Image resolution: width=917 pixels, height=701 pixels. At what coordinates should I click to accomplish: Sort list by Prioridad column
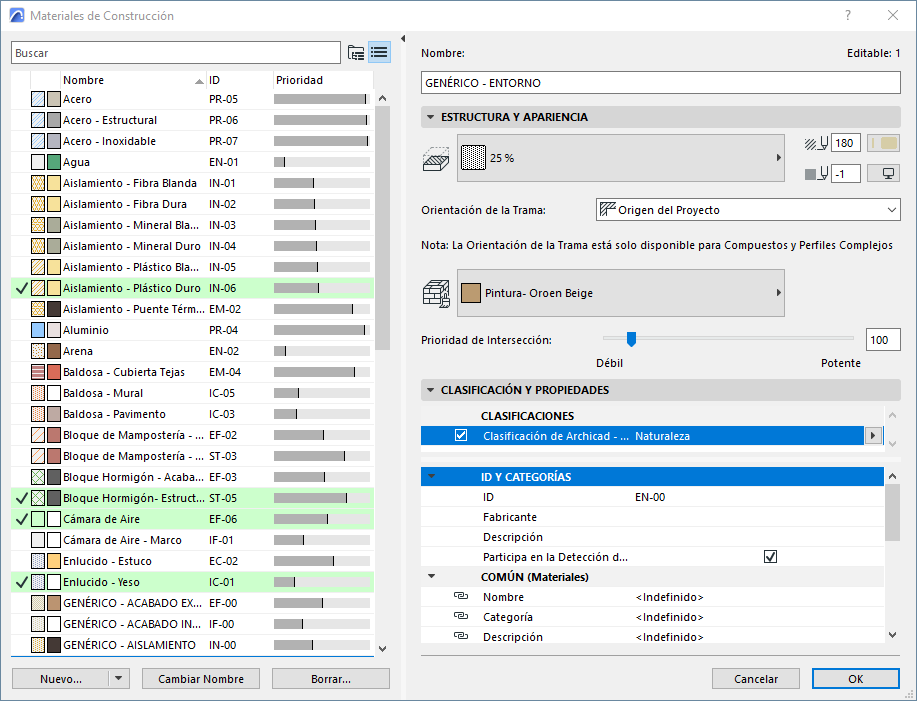coord(323,80)
